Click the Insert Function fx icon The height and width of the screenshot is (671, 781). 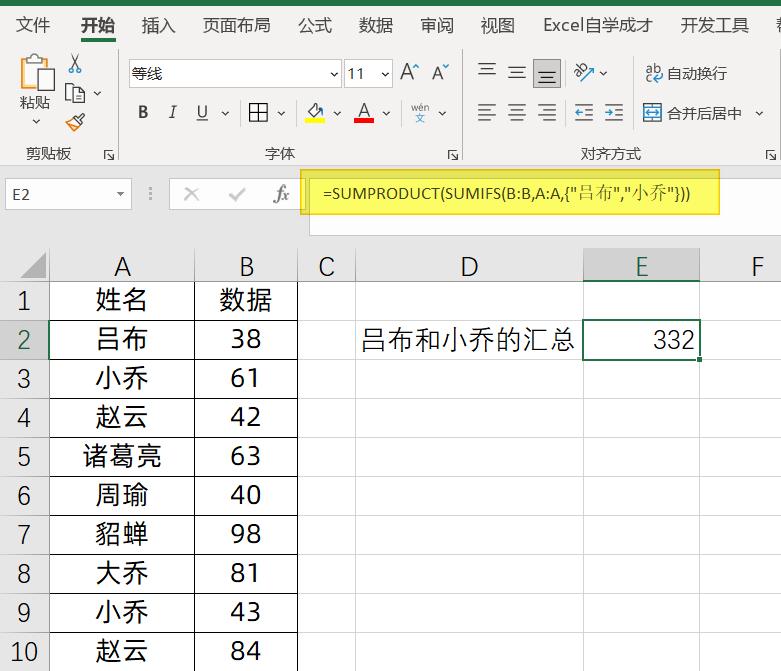coord(281,194)
